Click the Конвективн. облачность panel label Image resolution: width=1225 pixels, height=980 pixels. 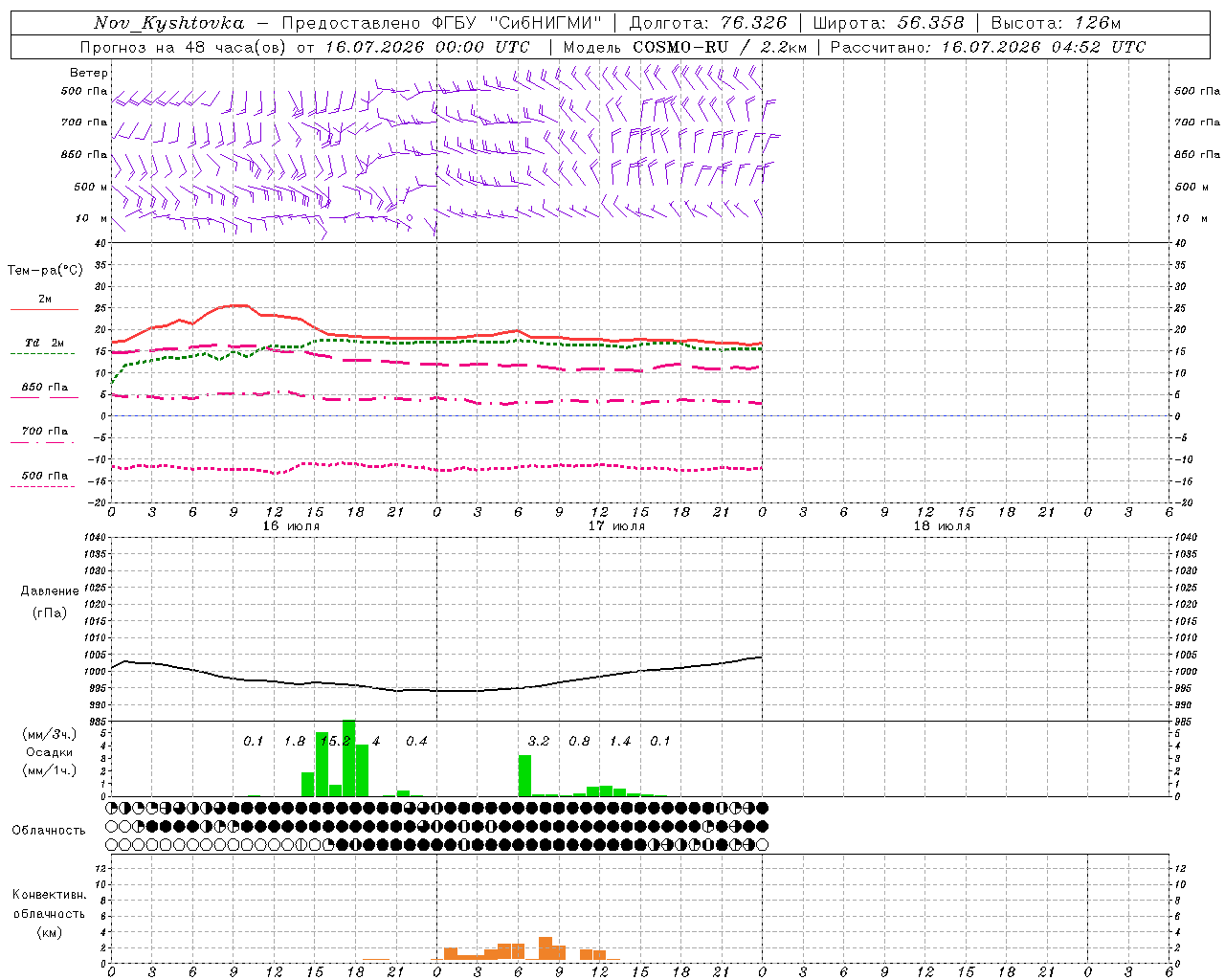[x=49, y=913]
